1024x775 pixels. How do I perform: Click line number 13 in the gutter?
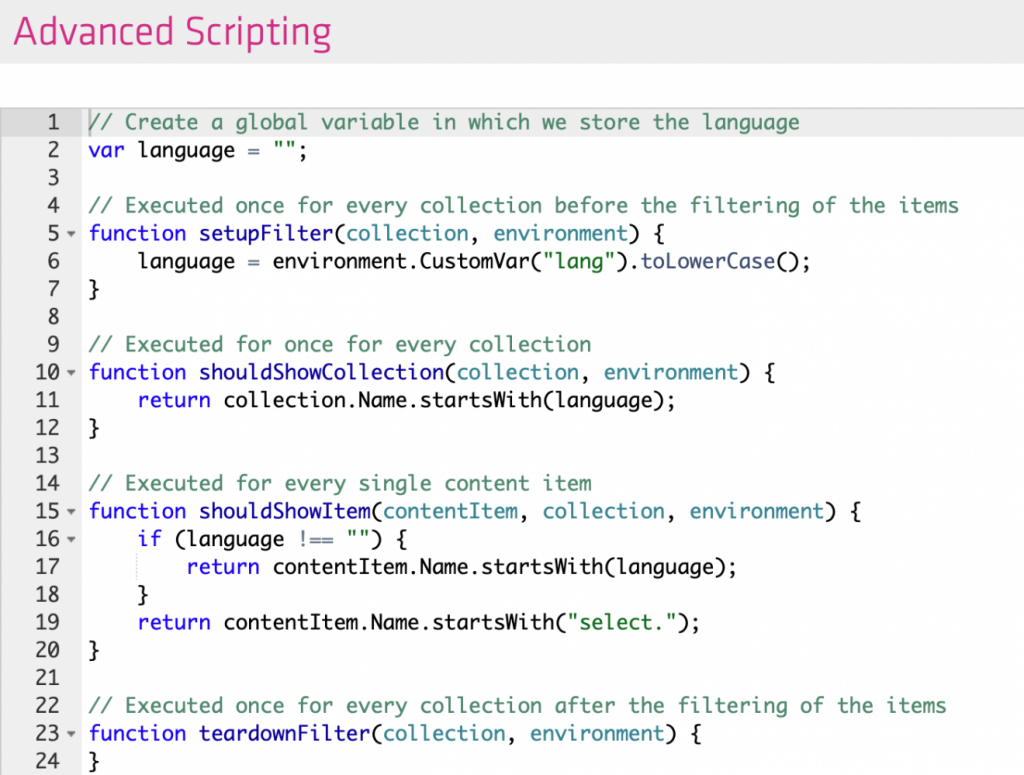point(47,456)
